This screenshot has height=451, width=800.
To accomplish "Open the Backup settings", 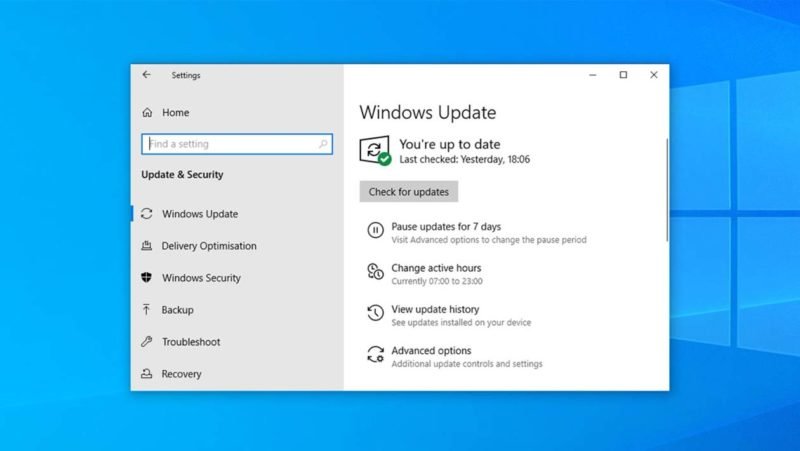I will coord(178,310).
